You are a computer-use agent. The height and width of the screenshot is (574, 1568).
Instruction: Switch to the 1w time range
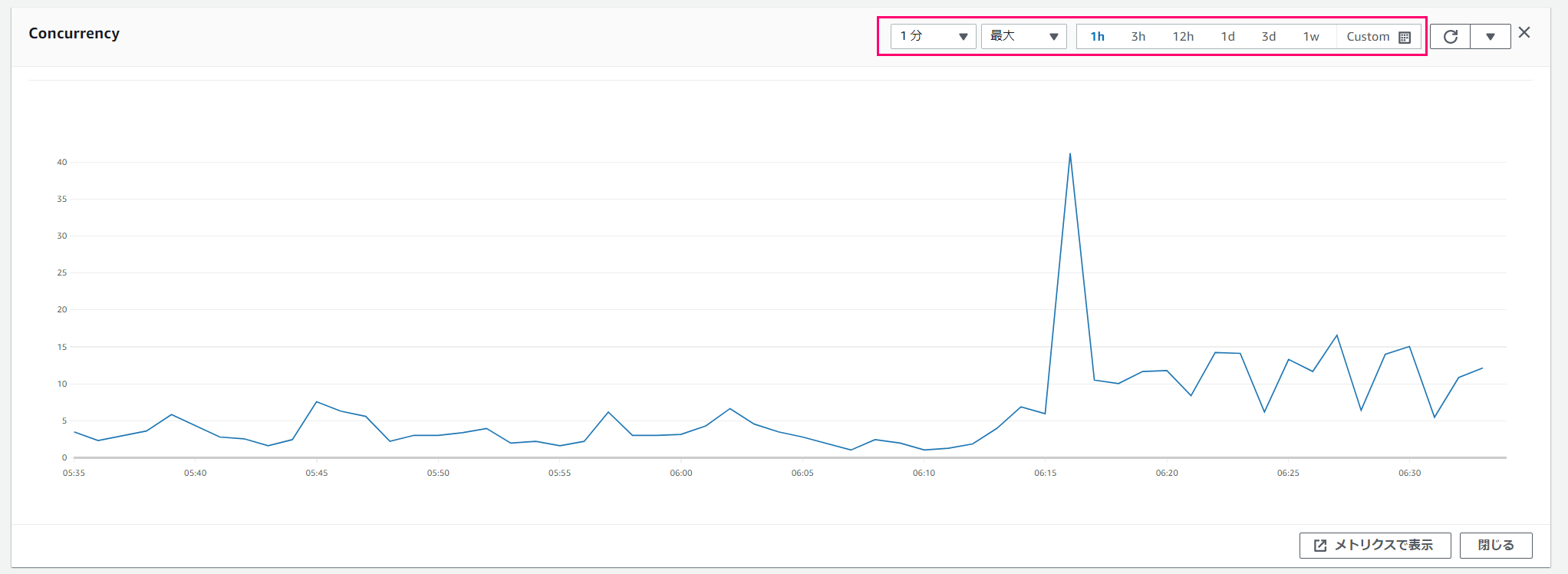(x=1311, y=36)
